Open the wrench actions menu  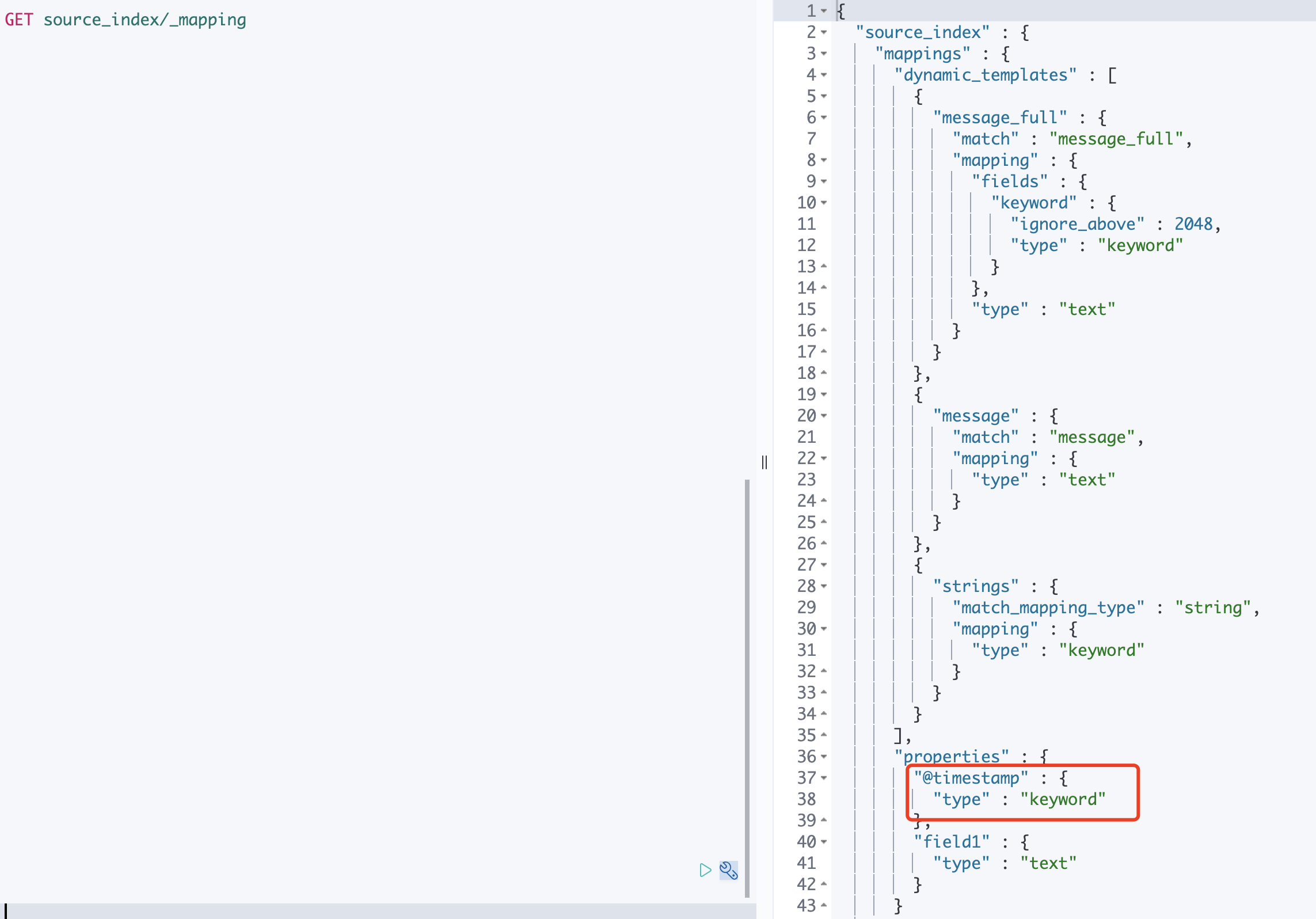pyautogui.click(x=728, y=870)
